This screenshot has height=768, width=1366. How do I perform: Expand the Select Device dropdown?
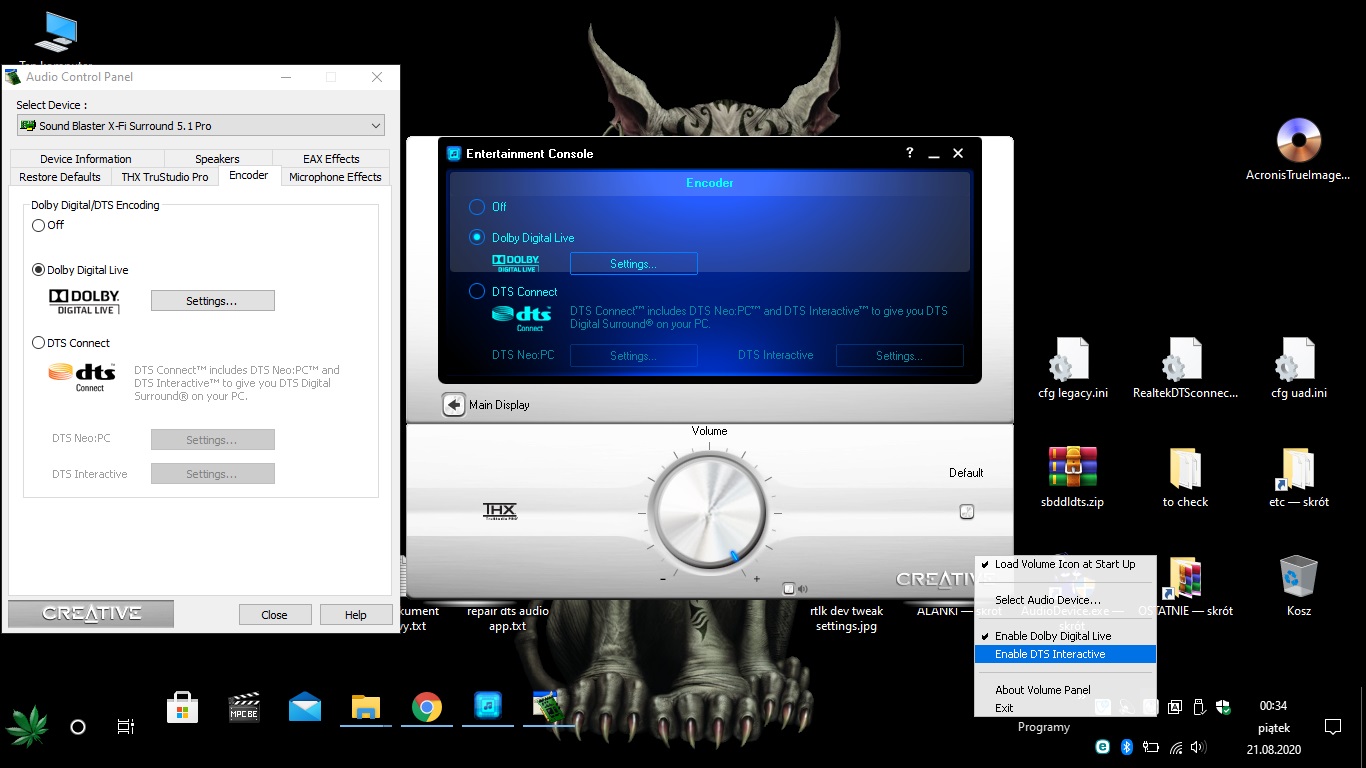pos(376,126)
